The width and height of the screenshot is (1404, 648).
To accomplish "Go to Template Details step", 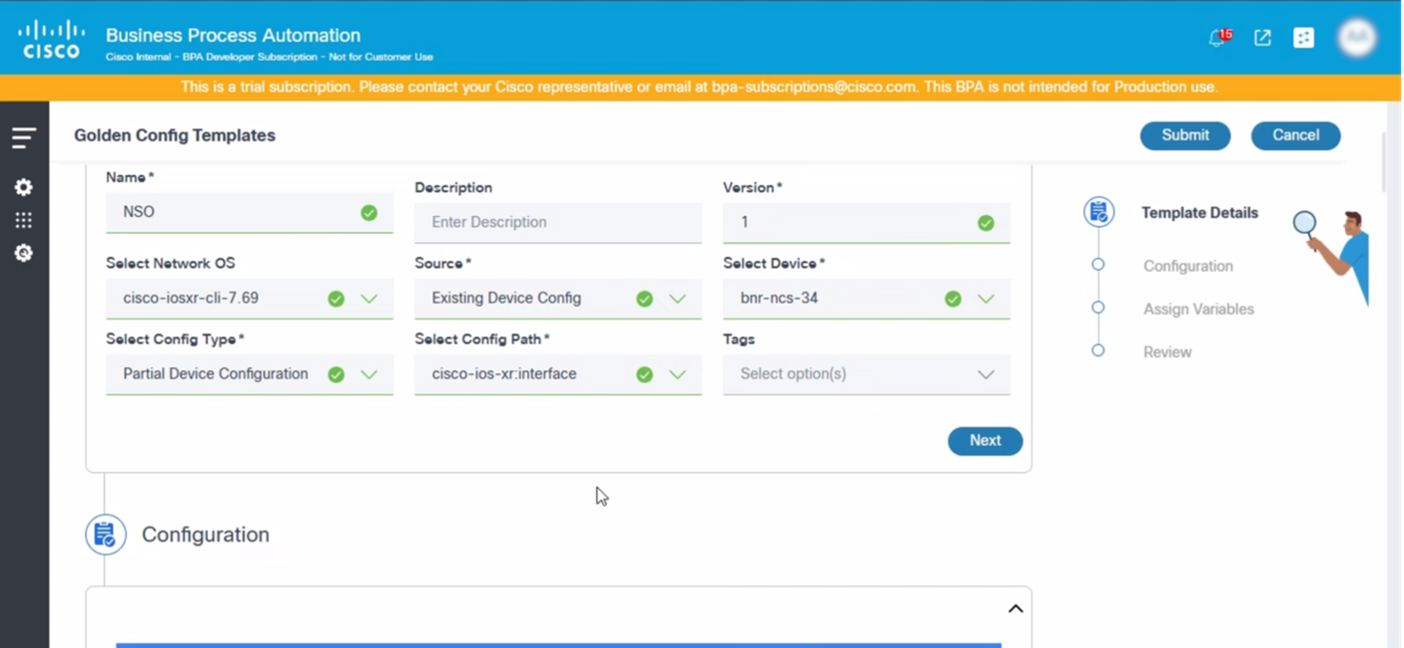I will click(1200, 213).
